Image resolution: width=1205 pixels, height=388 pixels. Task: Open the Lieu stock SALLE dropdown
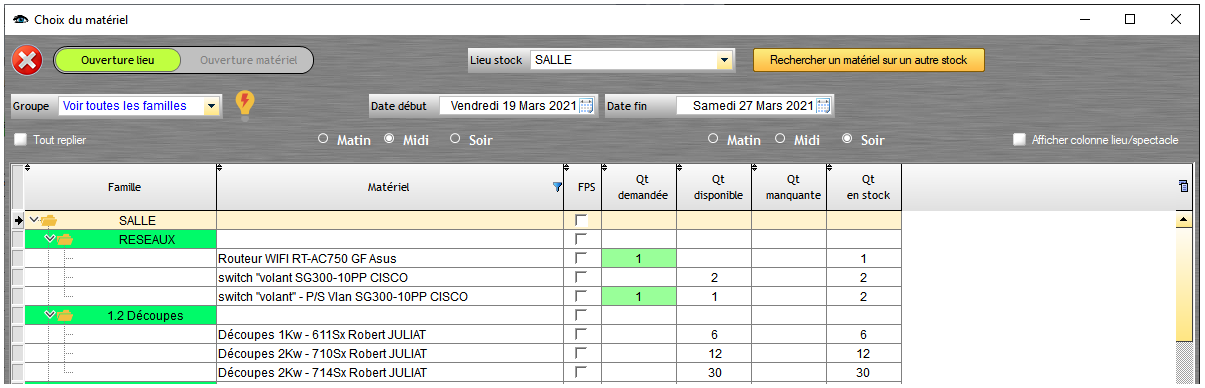(725, 60)
